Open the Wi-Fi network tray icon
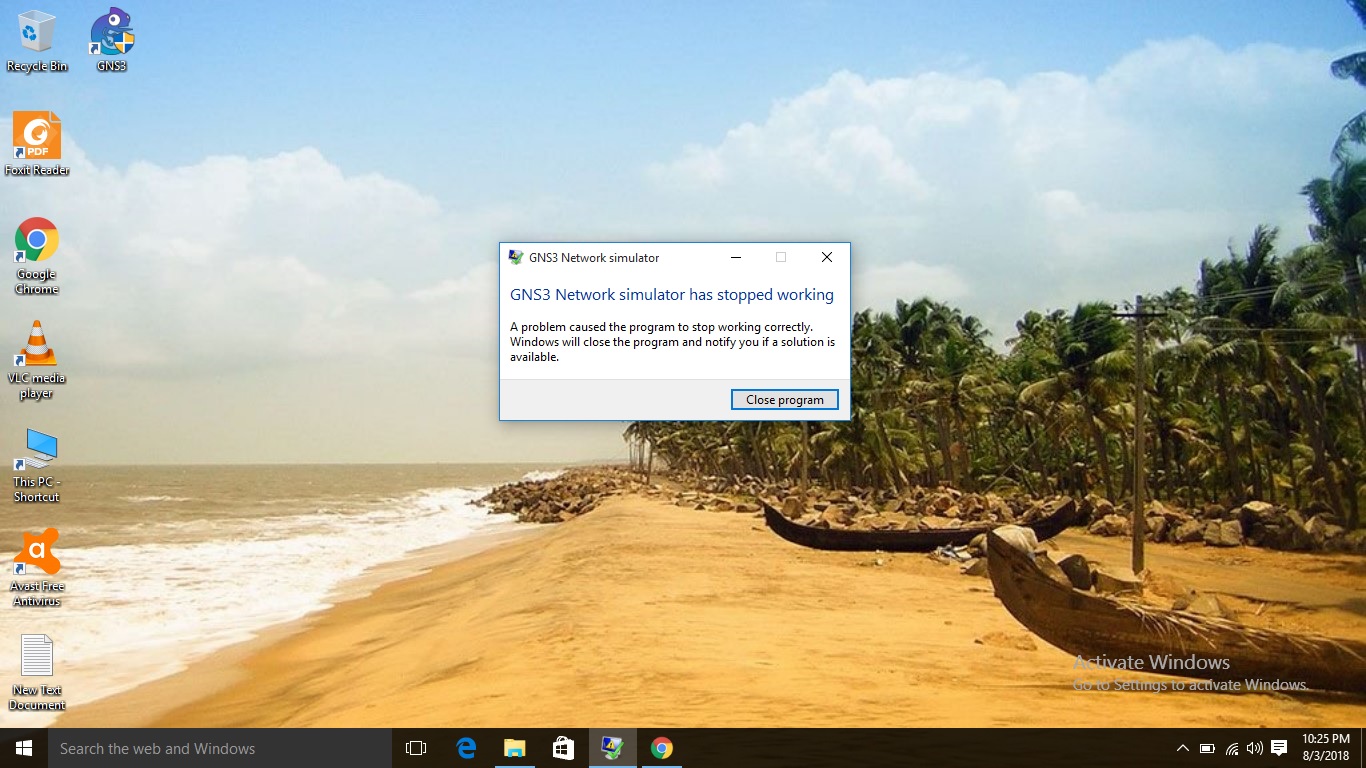This screenshot has height=768, width=1366. [1232, 748]
